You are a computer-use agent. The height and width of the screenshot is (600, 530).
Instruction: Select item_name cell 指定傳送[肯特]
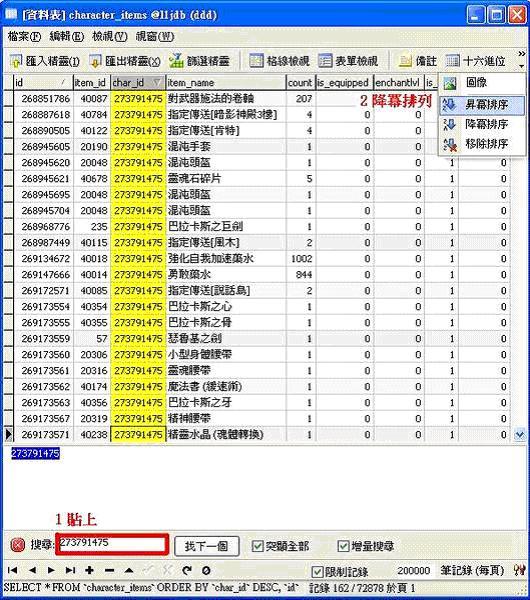[226, 131]
